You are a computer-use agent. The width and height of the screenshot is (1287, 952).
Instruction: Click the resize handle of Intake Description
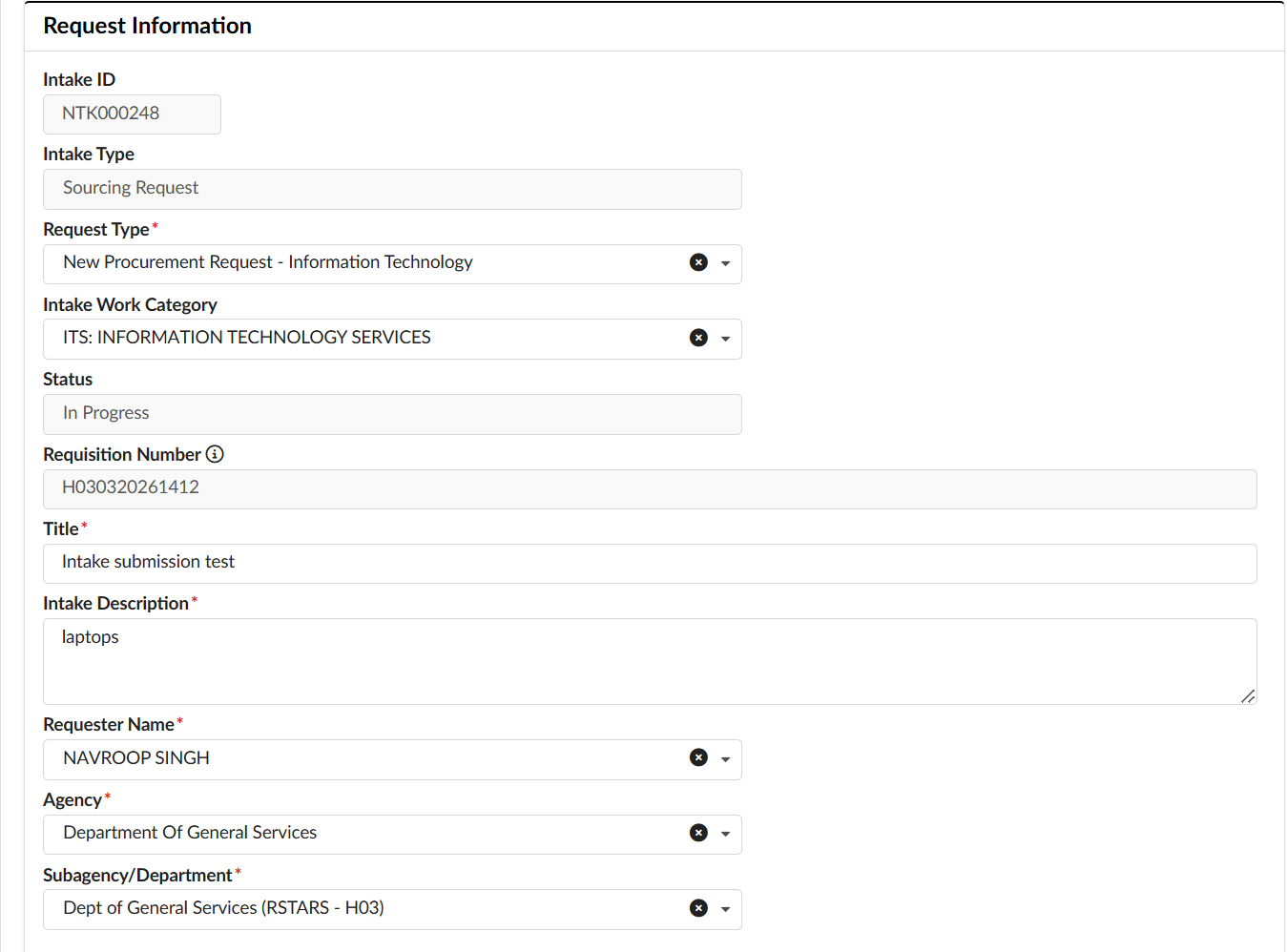click(1249, 697)
